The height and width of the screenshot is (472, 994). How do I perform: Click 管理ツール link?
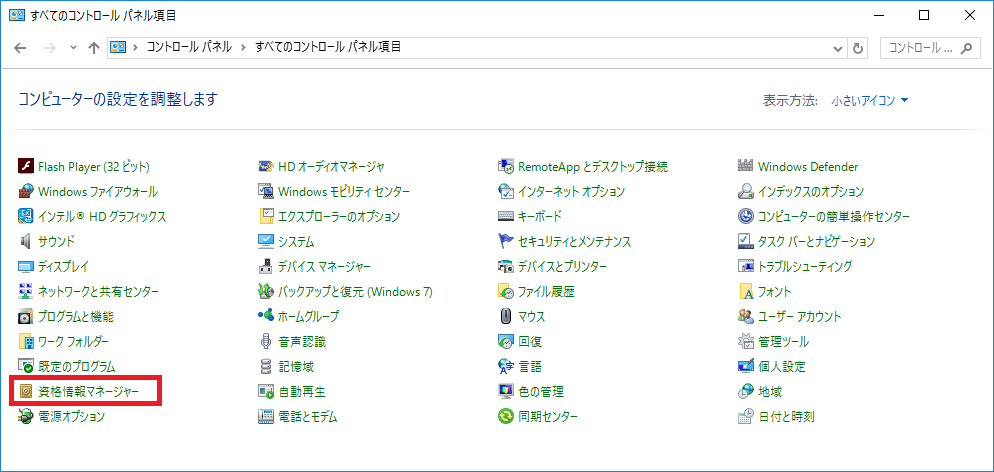click(x=784, y=341)
